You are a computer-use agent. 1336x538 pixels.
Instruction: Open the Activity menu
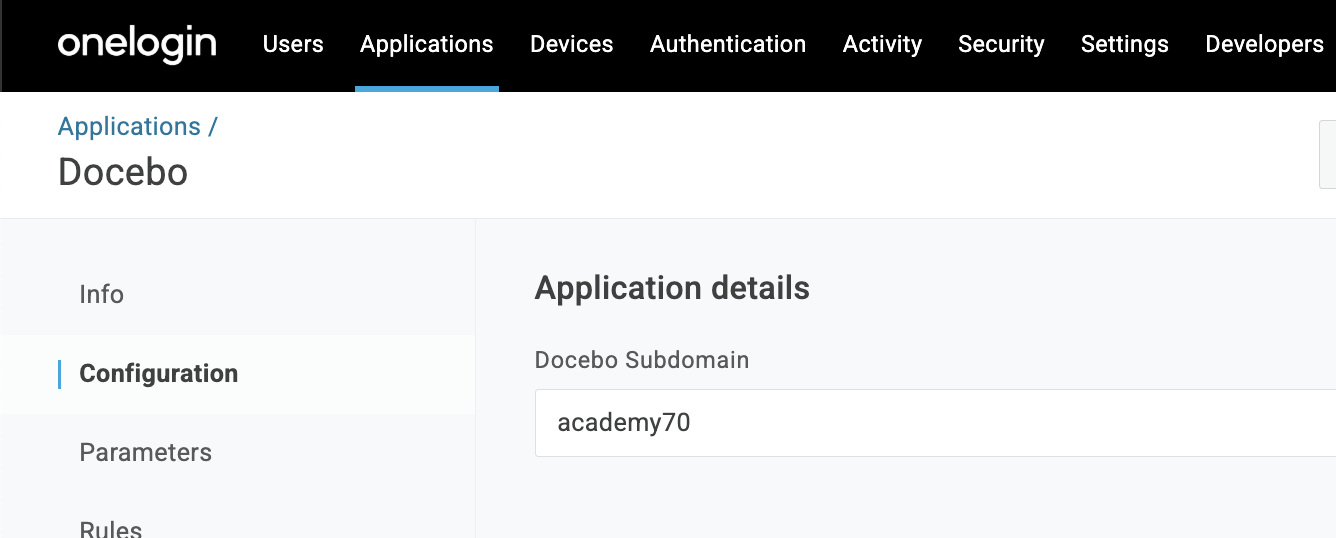[882, 45]
